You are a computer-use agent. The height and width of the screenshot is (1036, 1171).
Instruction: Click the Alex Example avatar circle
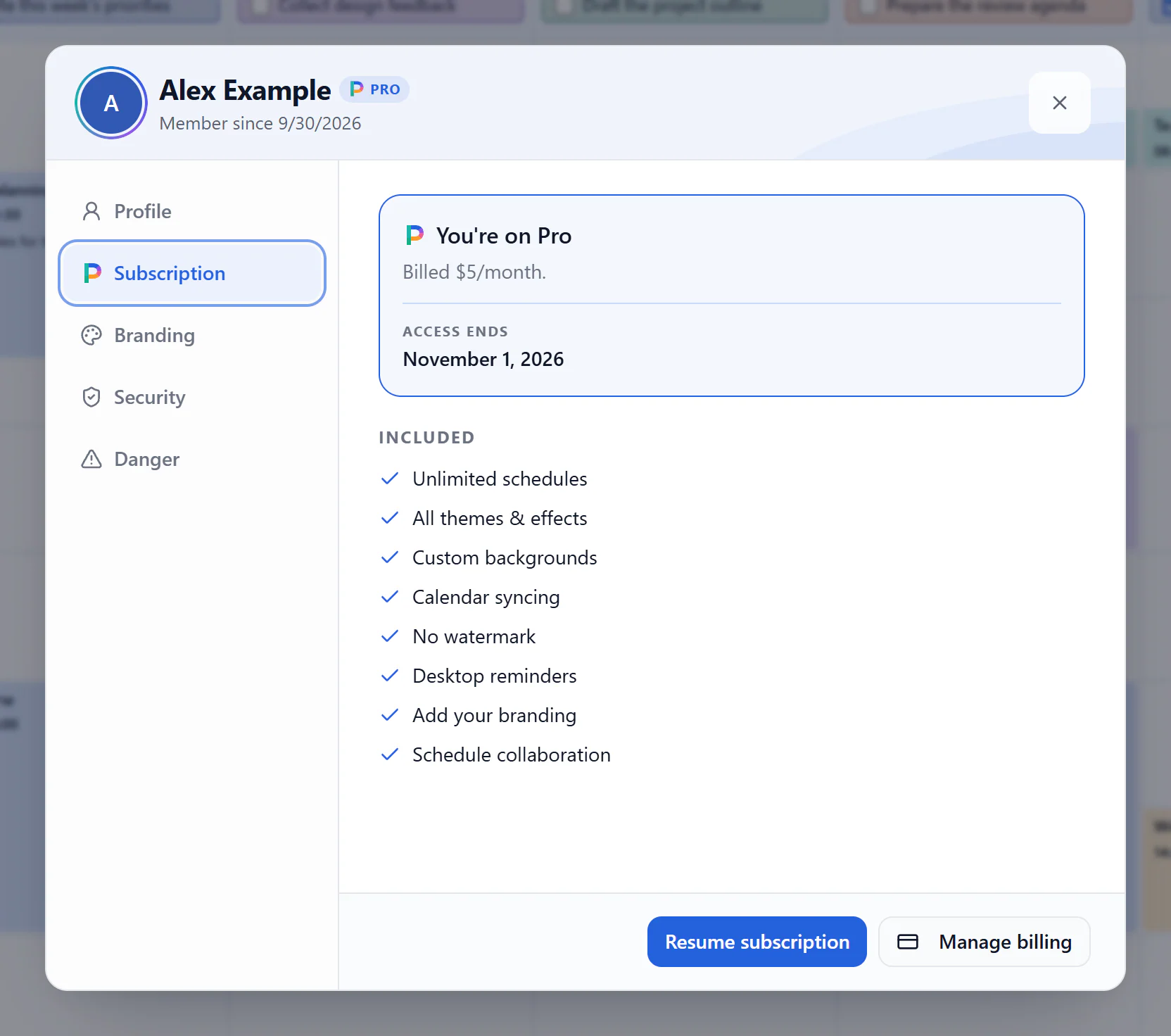tap(111, 103)
